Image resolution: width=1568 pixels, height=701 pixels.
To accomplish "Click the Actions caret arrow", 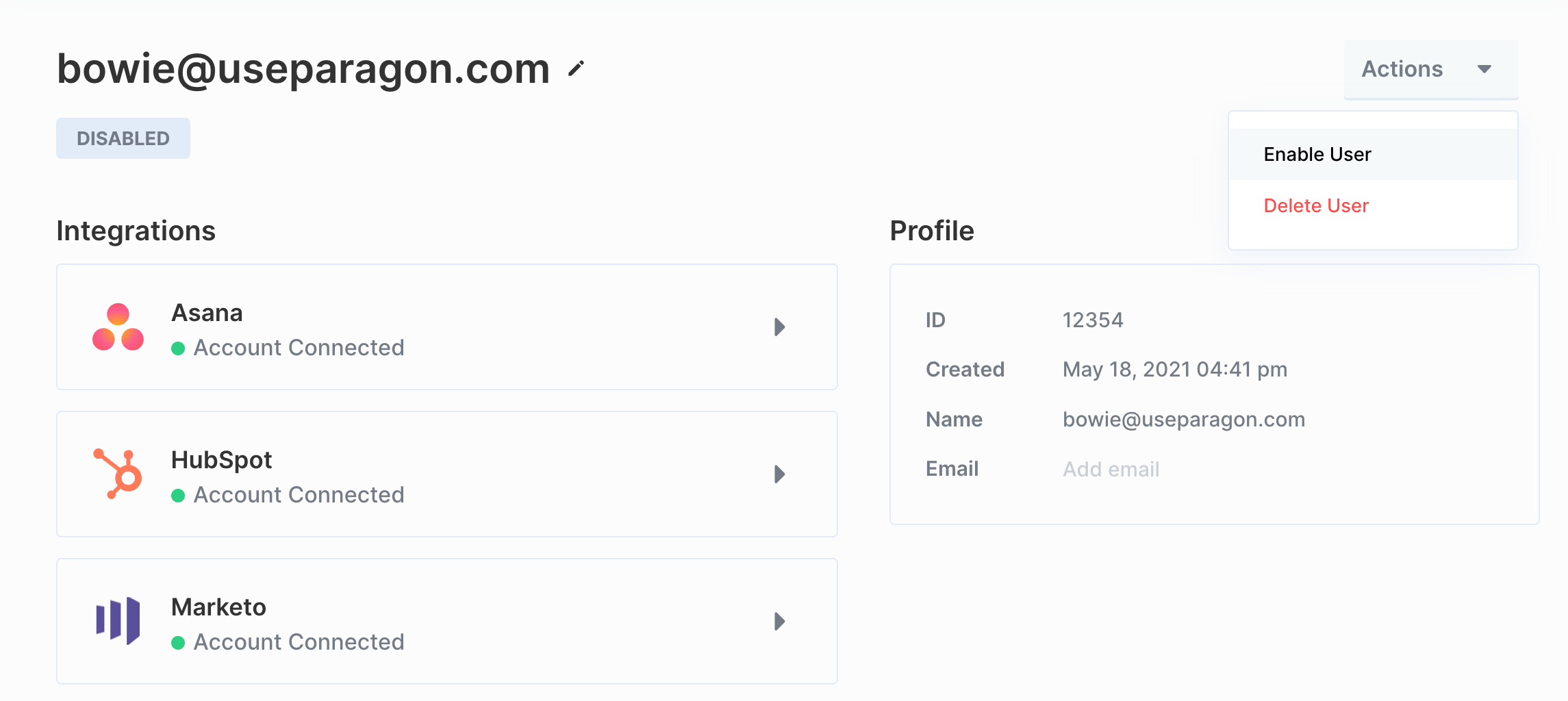I will [1484, 69].
